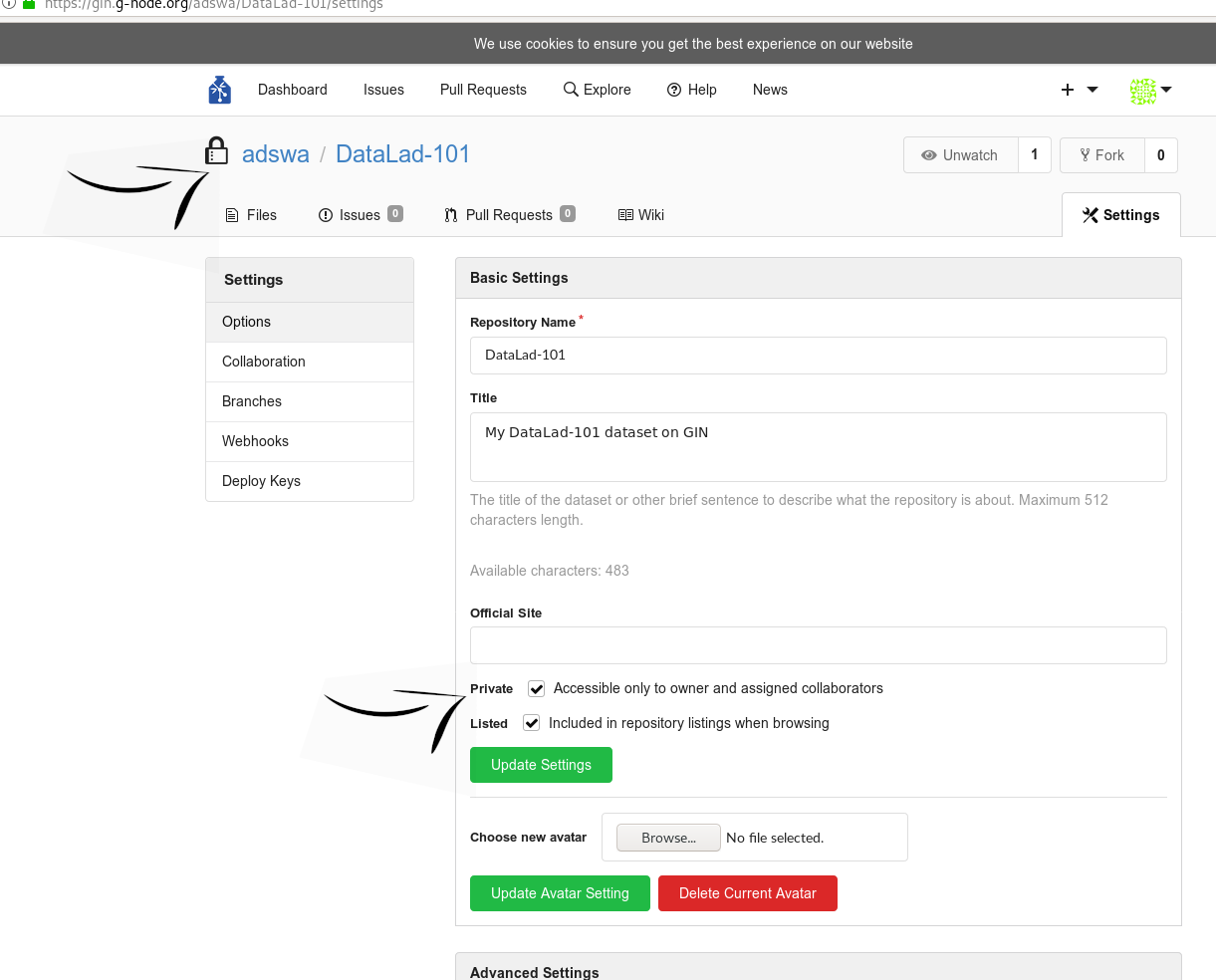Click the red Delete Current Avatar button
The height and width of the screenshot is (980, 1216).
coord(747,893)
